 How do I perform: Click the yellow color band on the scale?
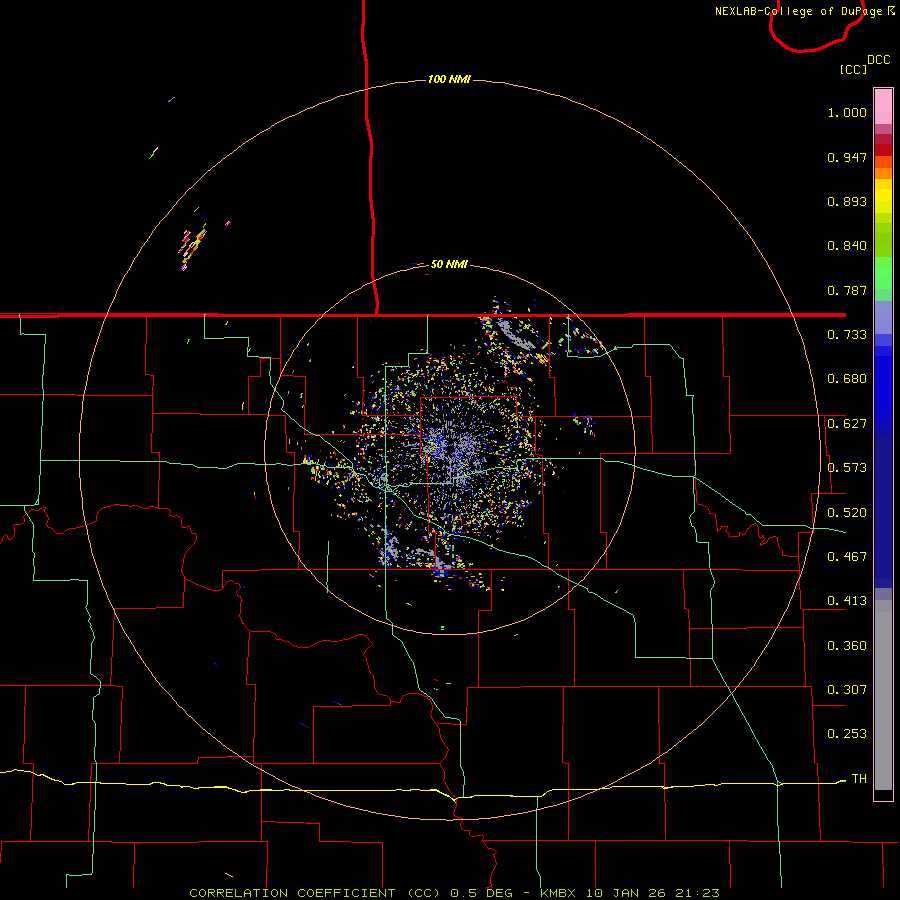pos(883,196)
